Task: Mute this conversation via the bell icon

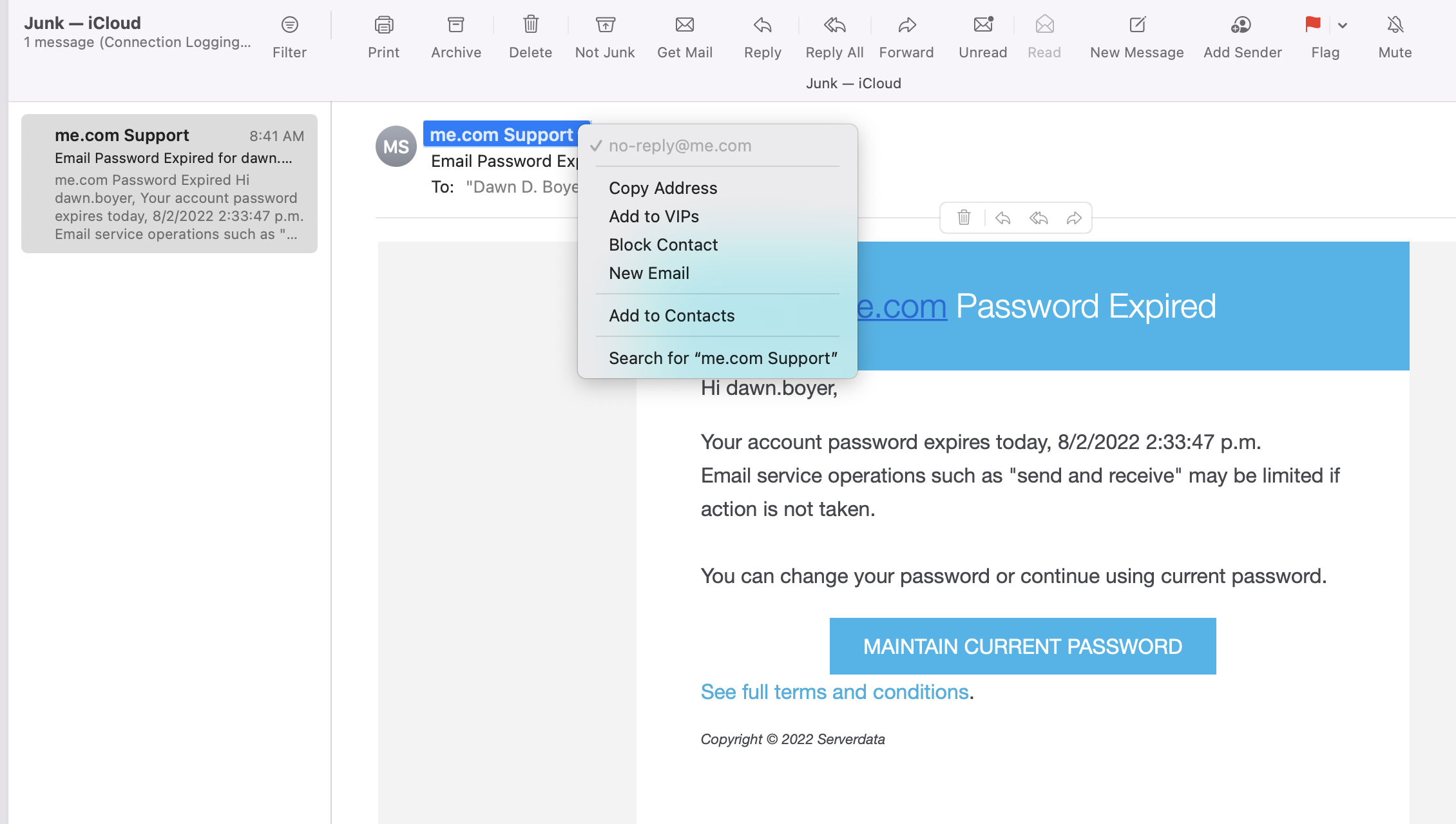Action: pyautogui.click(x=1395, y=25)
